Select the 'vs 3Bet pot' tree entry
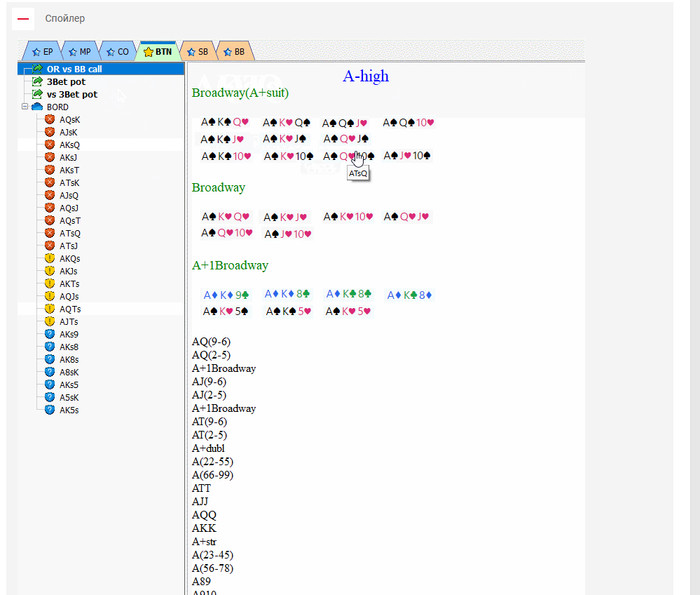 coord(72,94)
